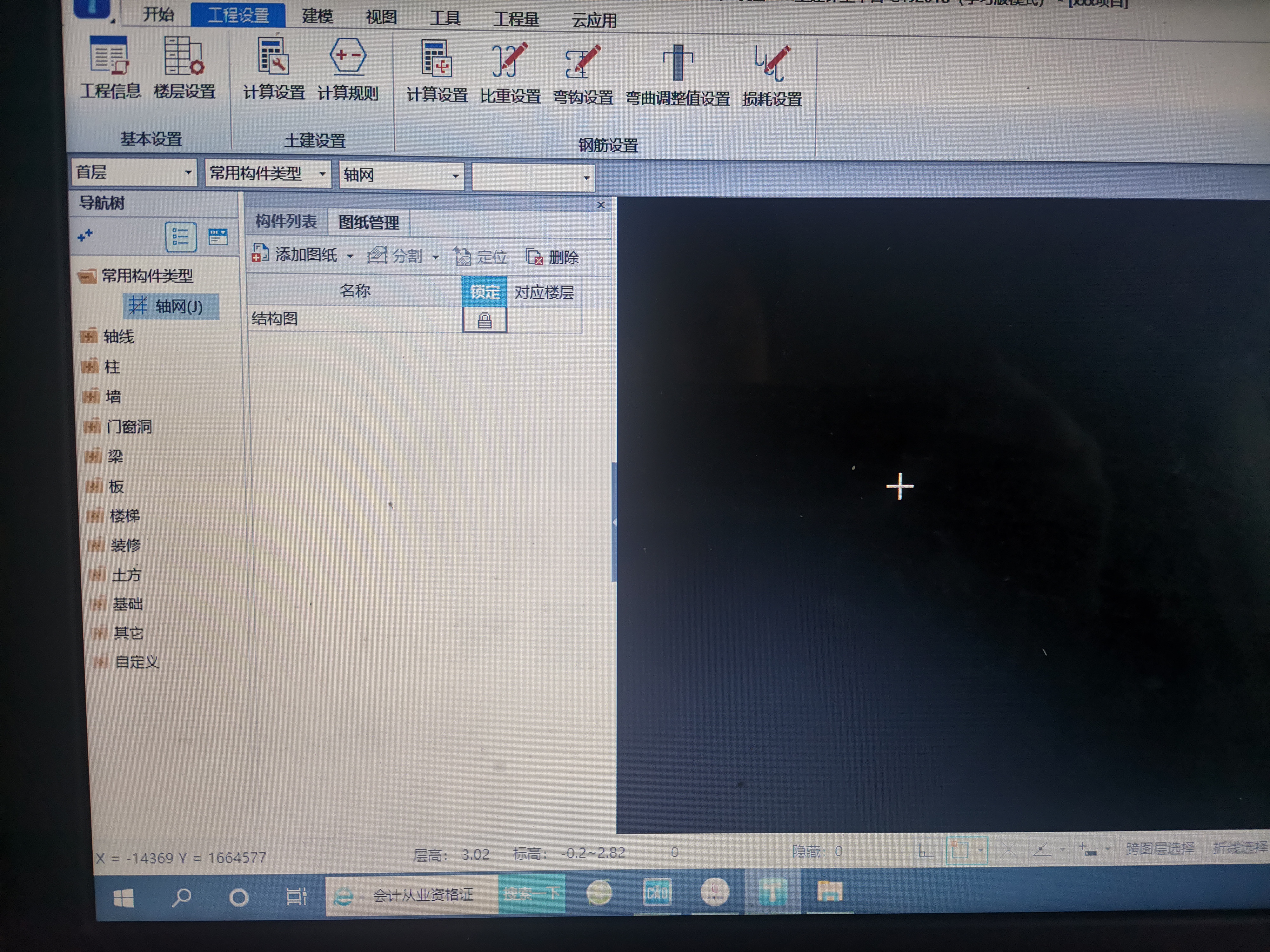Expand the 装修 tree folder
The width and height of the screenshot is (1270, 952).
point(96,545)
